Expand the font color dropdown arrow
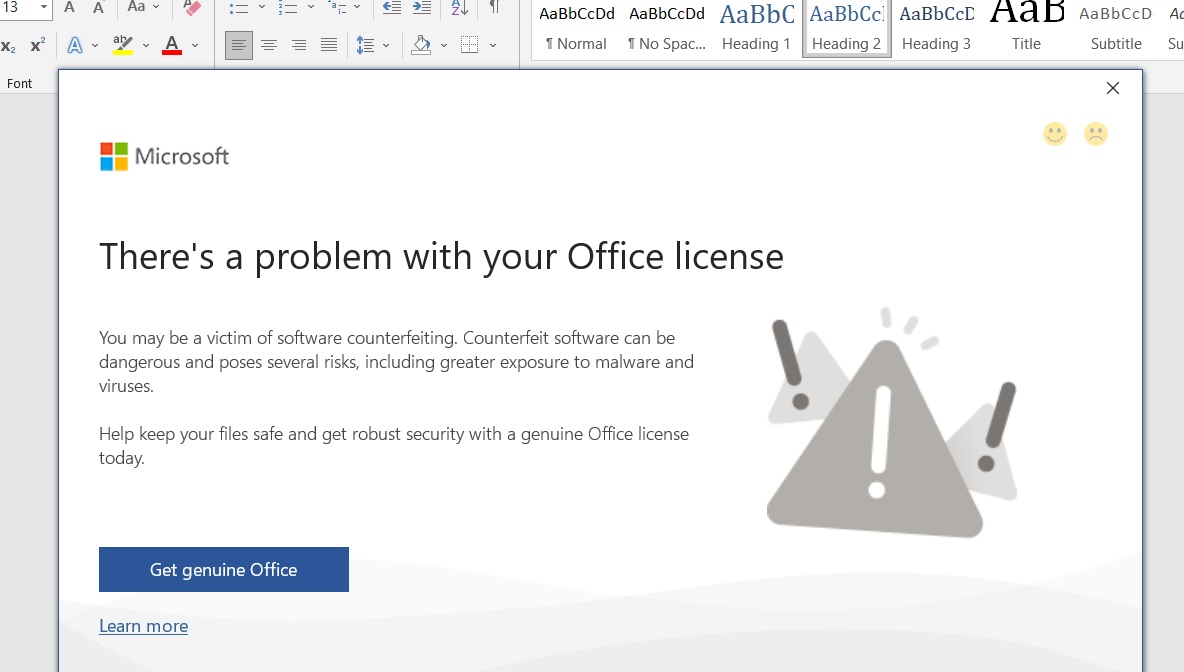 [195, 45]
